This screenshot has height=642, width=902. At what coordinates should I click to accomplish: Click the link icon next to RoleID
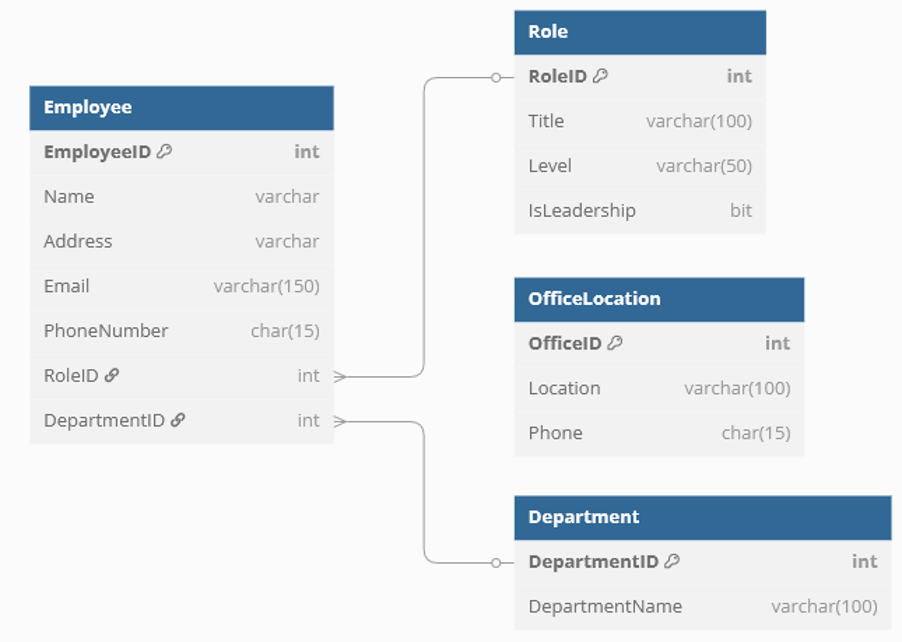112,376
